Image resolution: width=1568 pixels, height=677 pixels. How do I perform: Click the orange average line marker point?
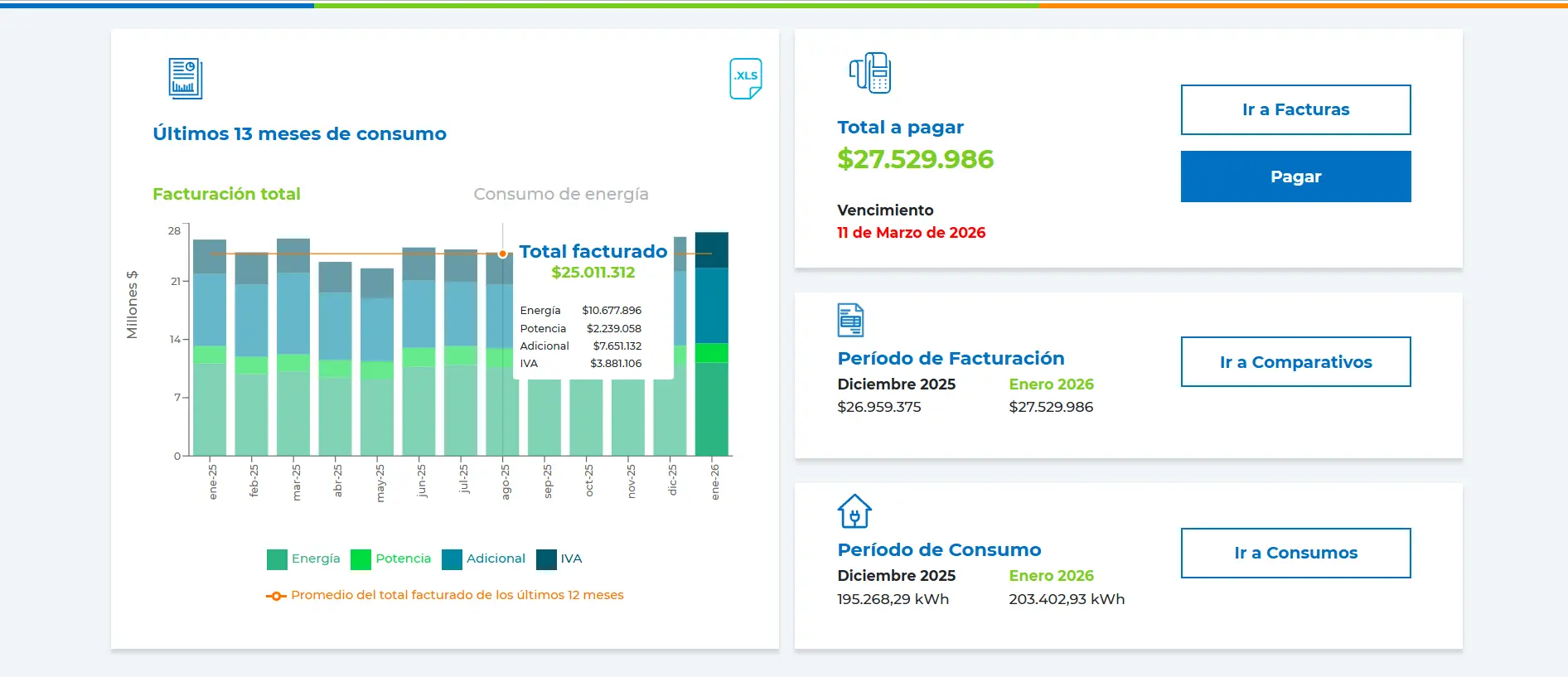pos(502,254)
